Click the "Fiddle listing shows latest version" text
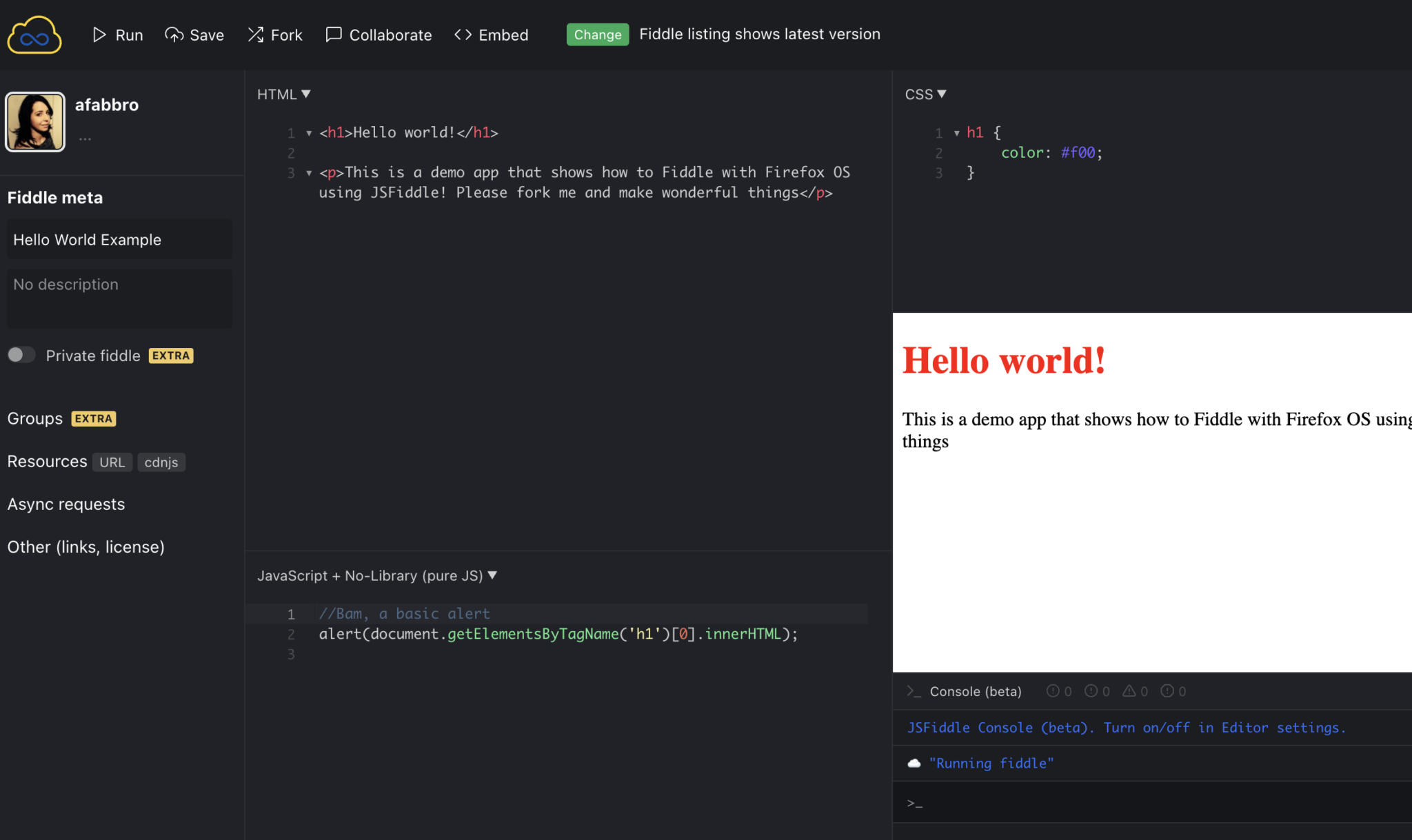The height and width of the screenshot is (840, 1412). click(760, 34)
